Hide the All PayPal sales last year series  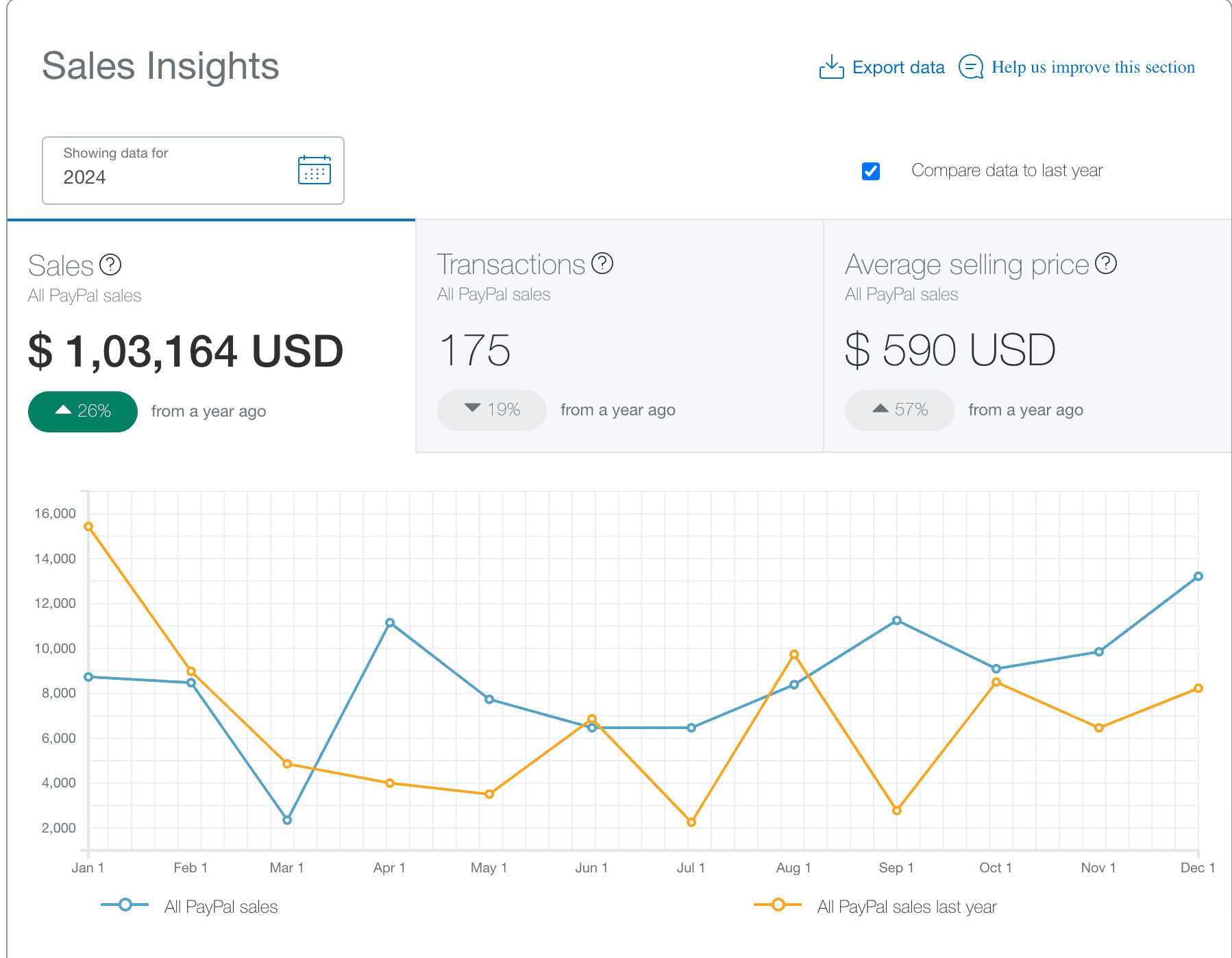[x=907, y=906]
